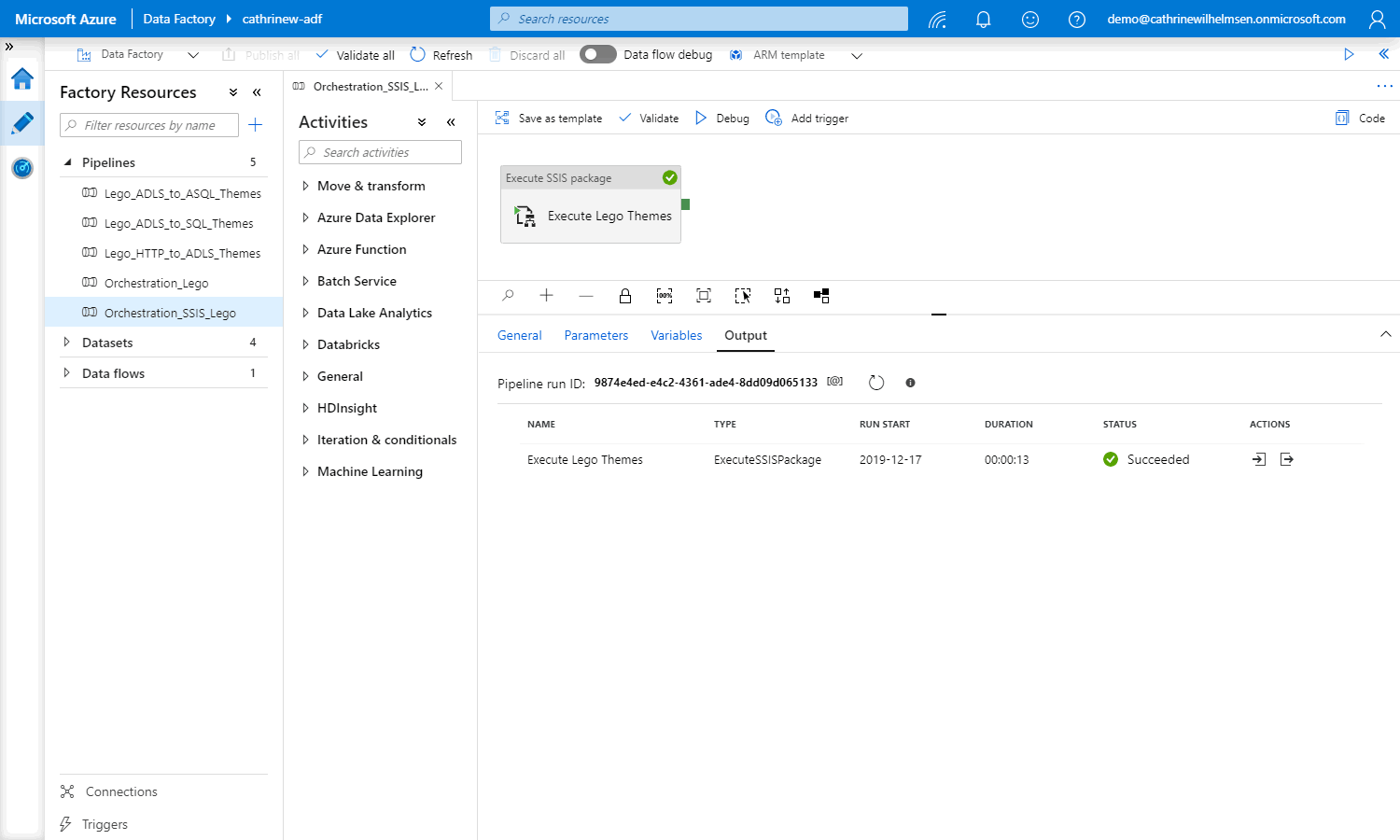The image size is (1400, 840).
Task: View output of Execute Lego Themes run
Action: (x=1287, y=459)
